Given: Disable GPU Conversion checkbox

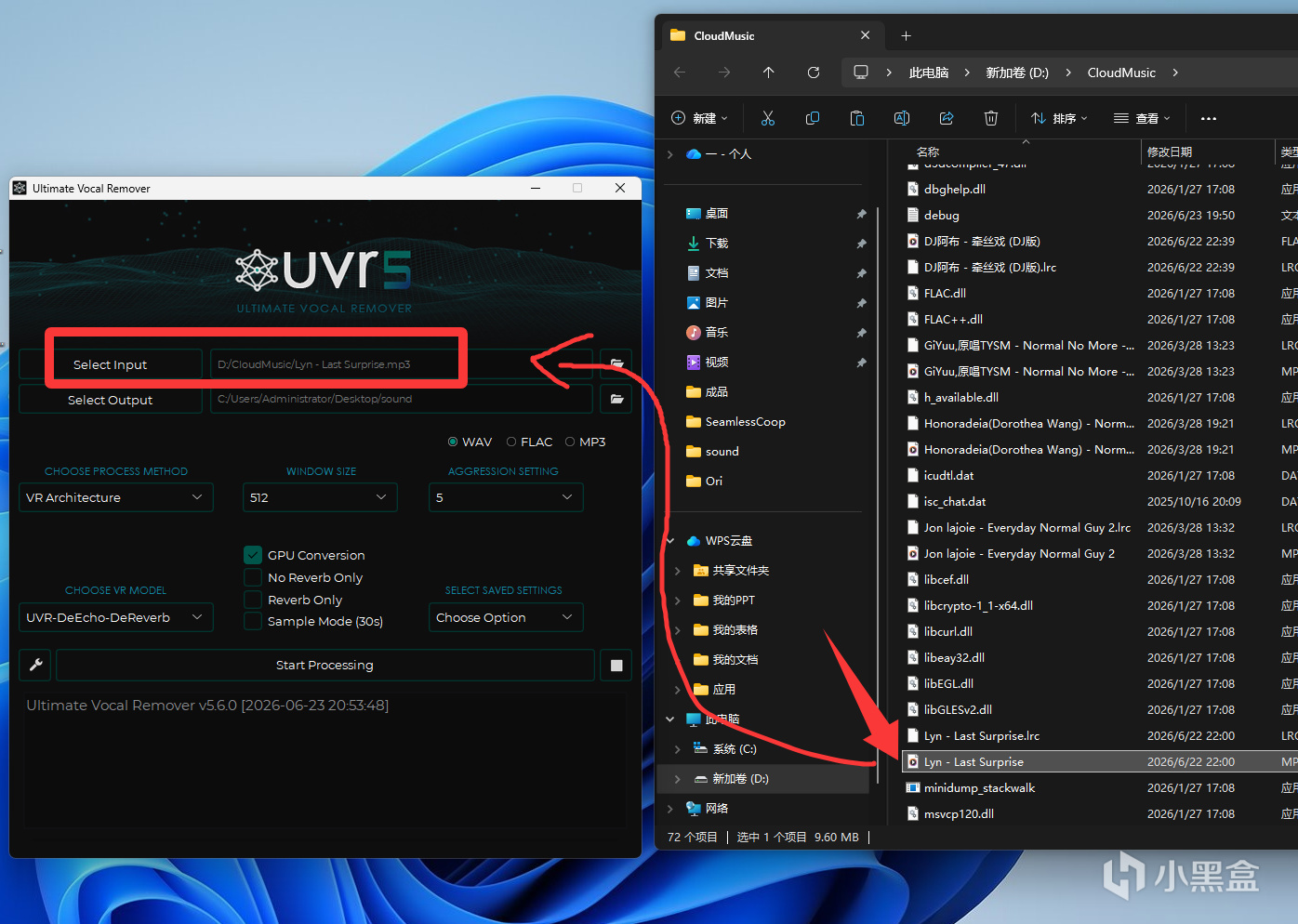Looking at the screenshot, I should click(x=253, y=555).
